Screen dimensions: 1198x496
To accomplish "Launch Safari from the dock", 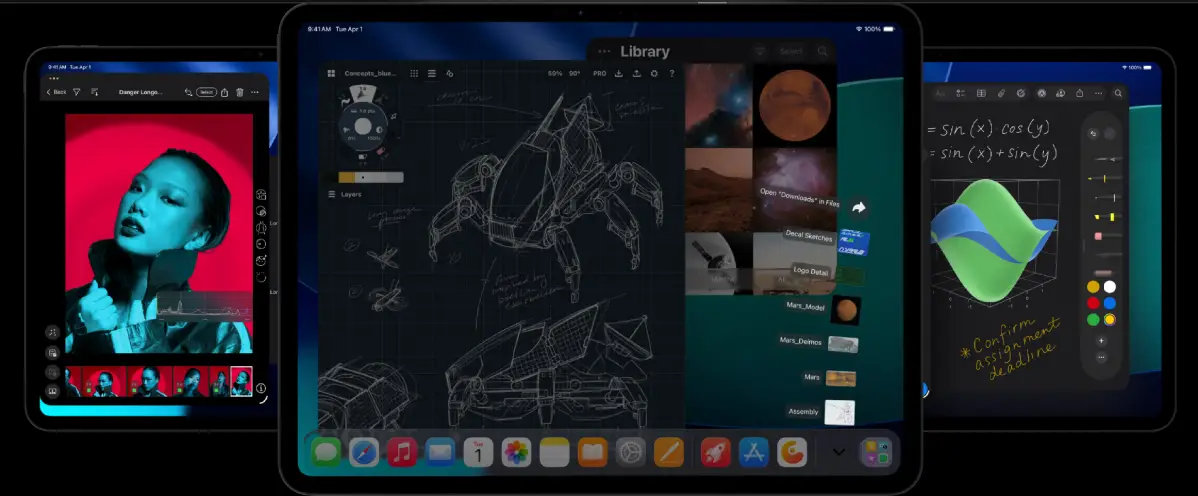I will tap(364, 452).
